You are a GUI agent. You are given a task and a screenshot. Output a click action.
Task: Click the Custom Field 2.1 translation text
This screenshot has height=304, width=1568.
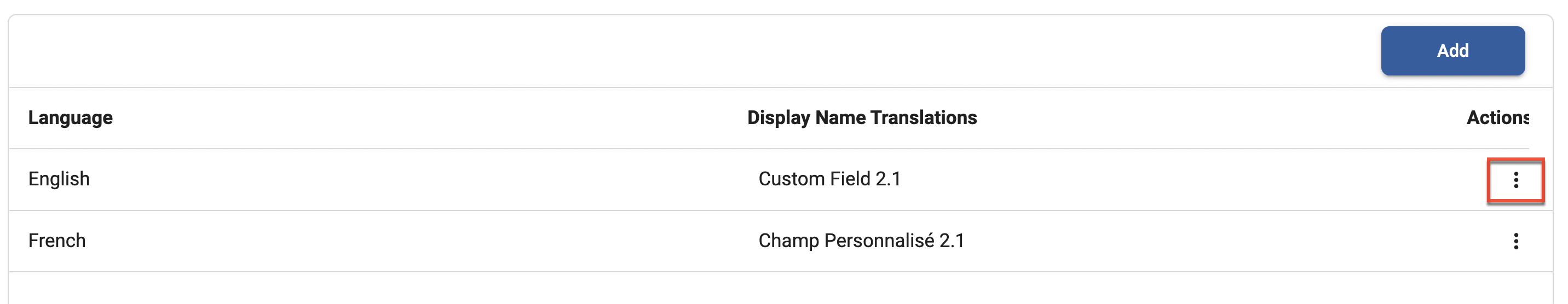pos(829,179)
